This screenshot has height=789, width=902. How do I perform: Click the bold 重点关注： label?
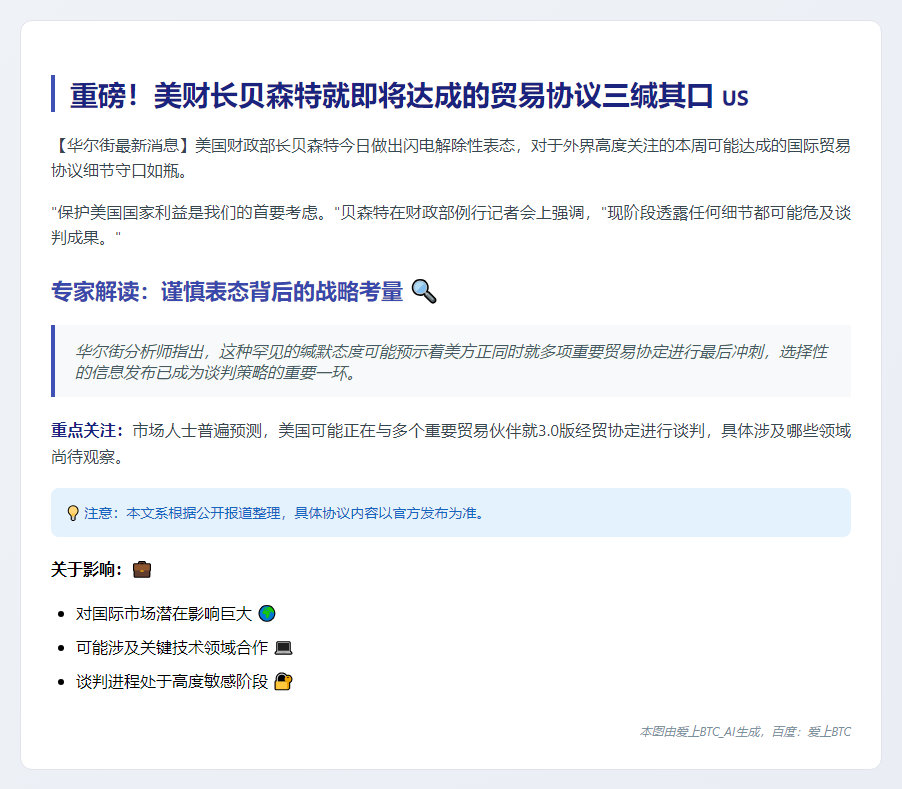tap(87, 430)
